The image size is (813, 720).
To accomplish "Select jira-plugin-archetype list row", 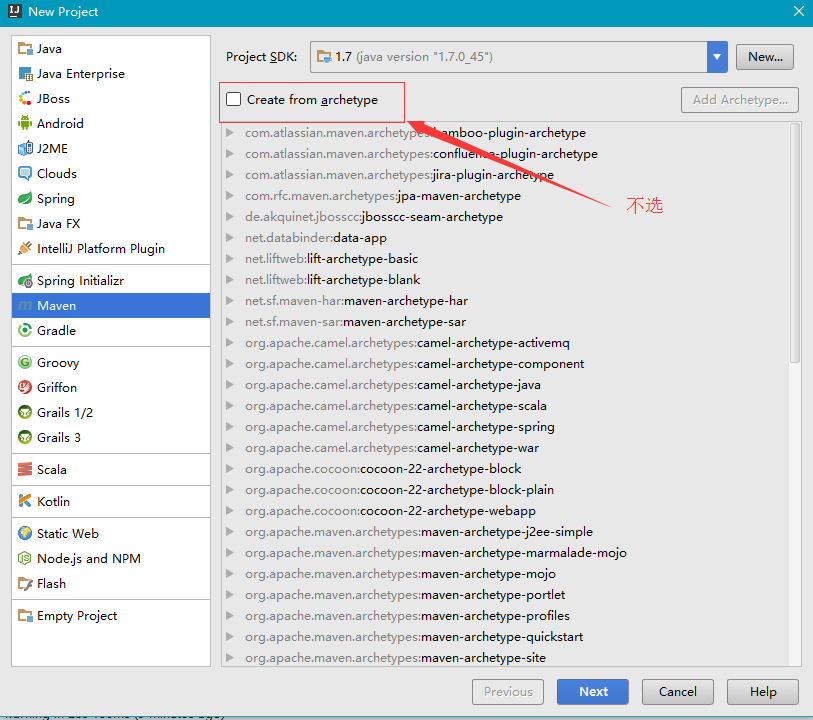I will tap(506, 175).
